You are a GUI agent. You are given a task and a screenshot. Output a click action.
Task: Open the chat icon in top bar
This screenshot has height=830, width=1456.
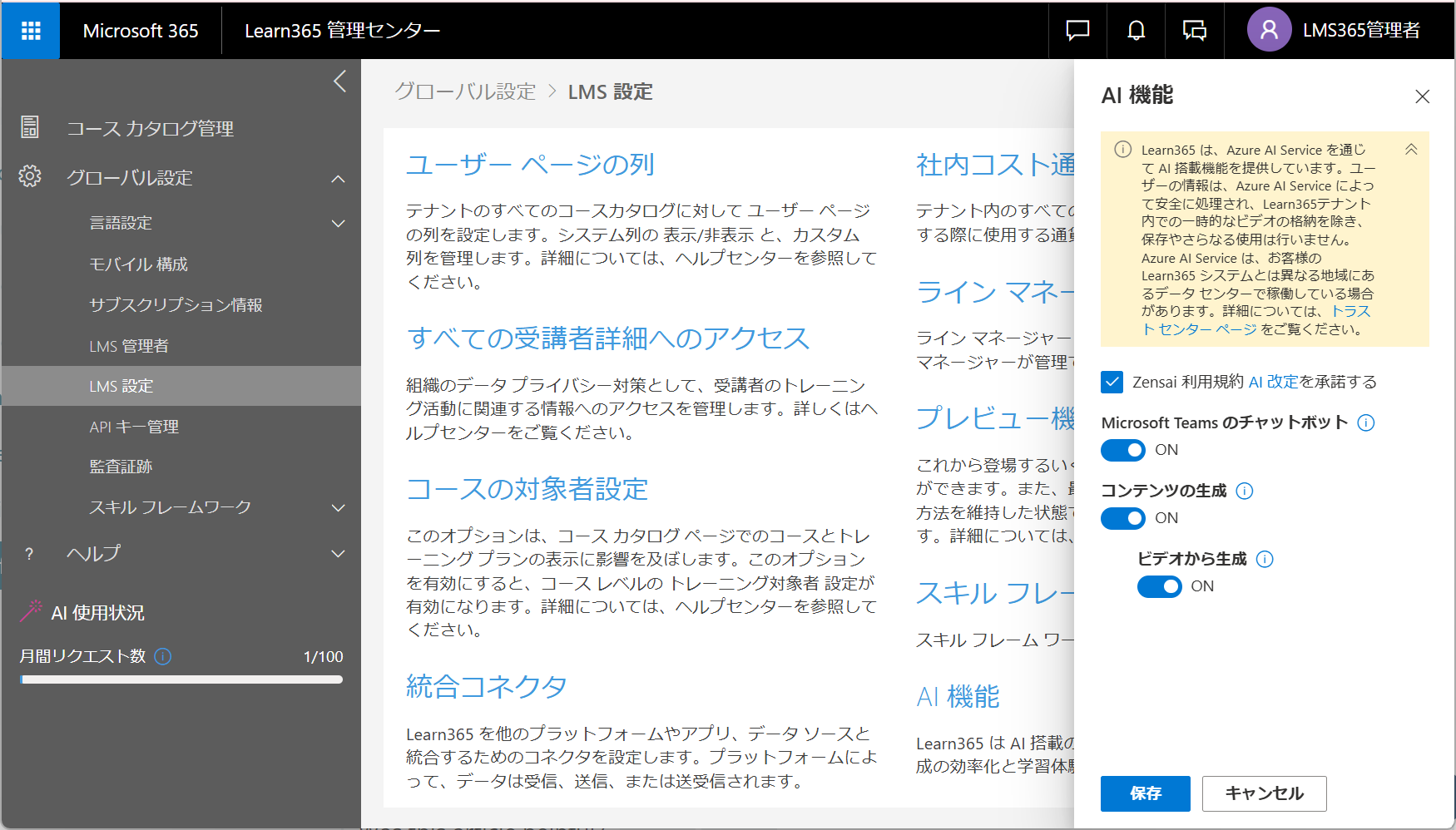(1077, 30)
